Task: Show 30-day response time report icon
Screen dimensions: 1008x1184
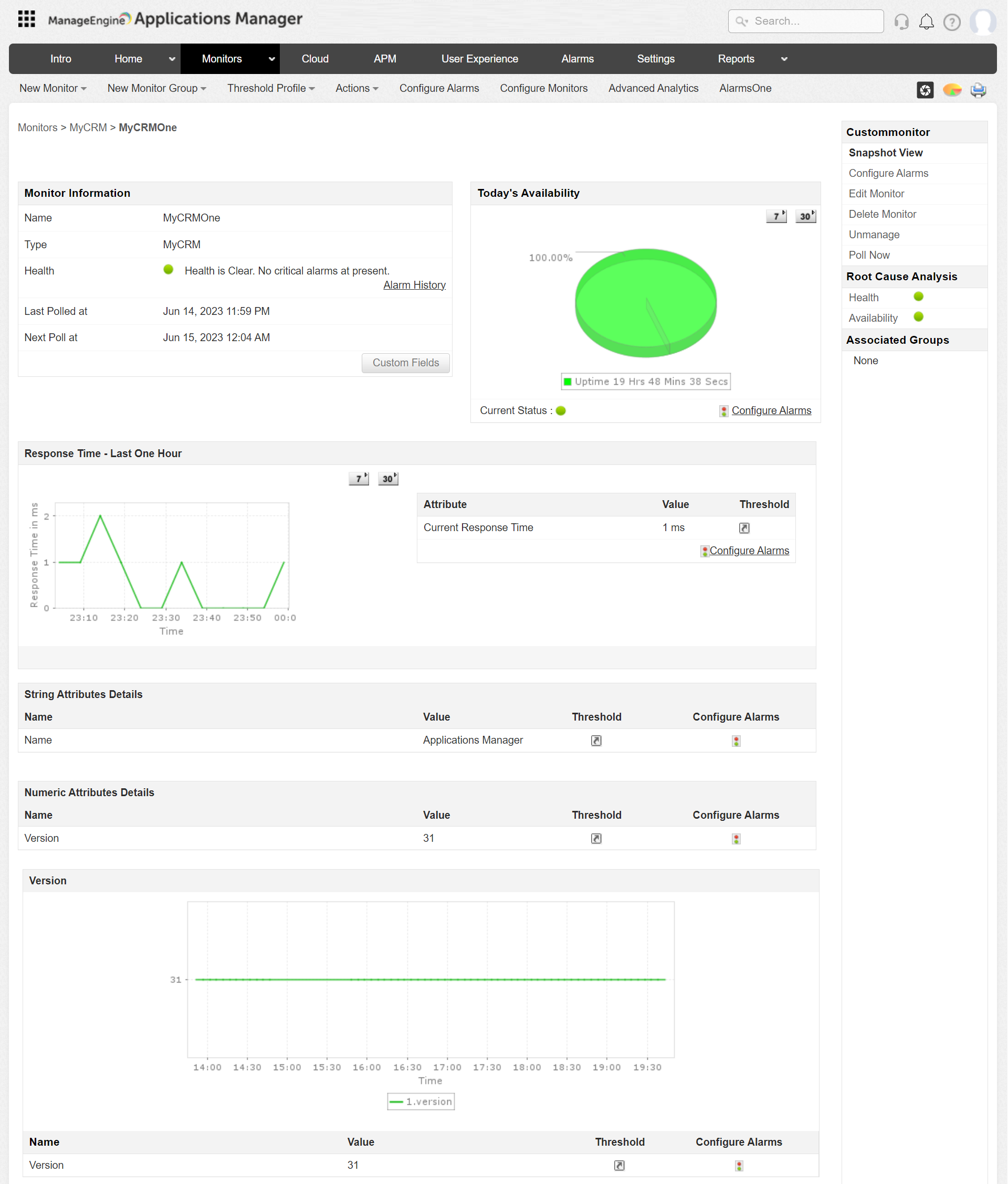Action: click(388, 479)
